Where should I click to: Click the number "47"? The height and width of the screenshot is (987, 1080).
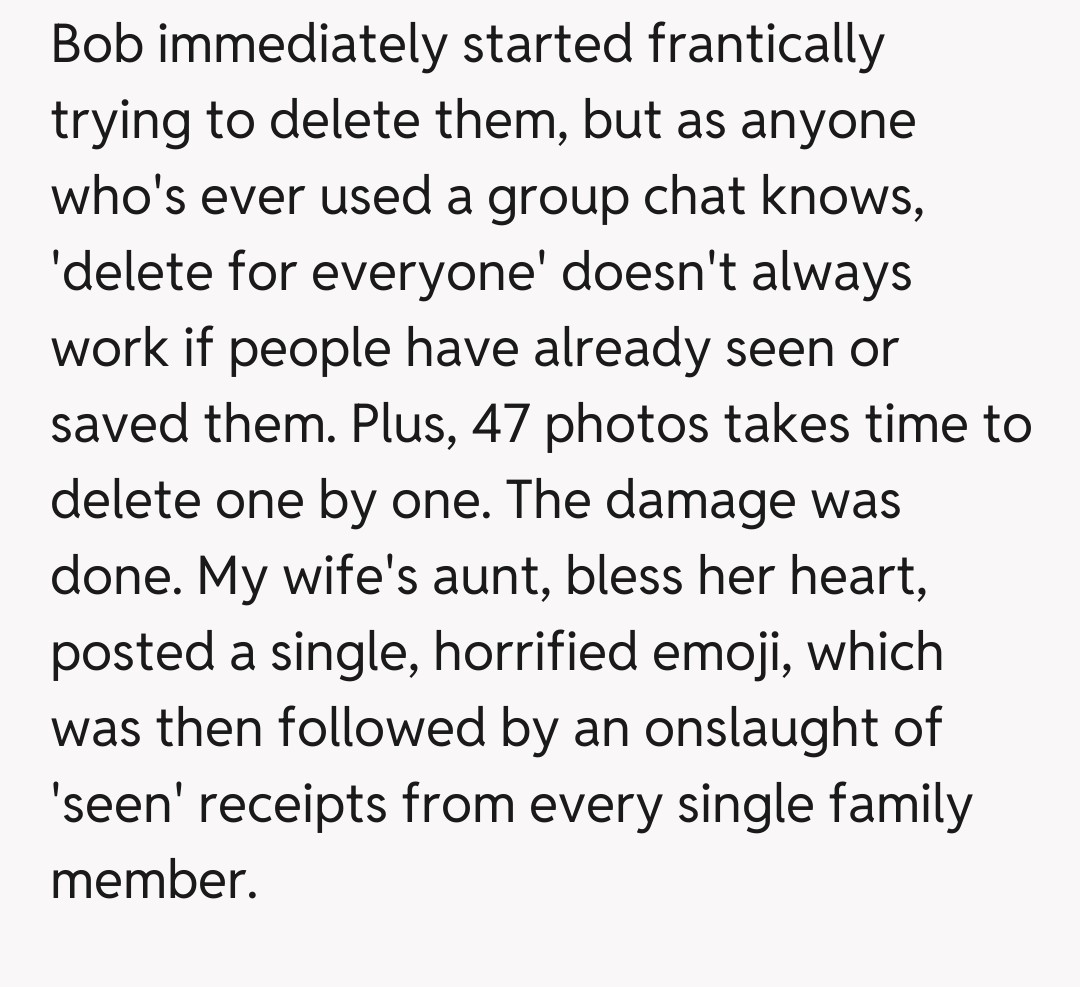click(x=501, y=426)
